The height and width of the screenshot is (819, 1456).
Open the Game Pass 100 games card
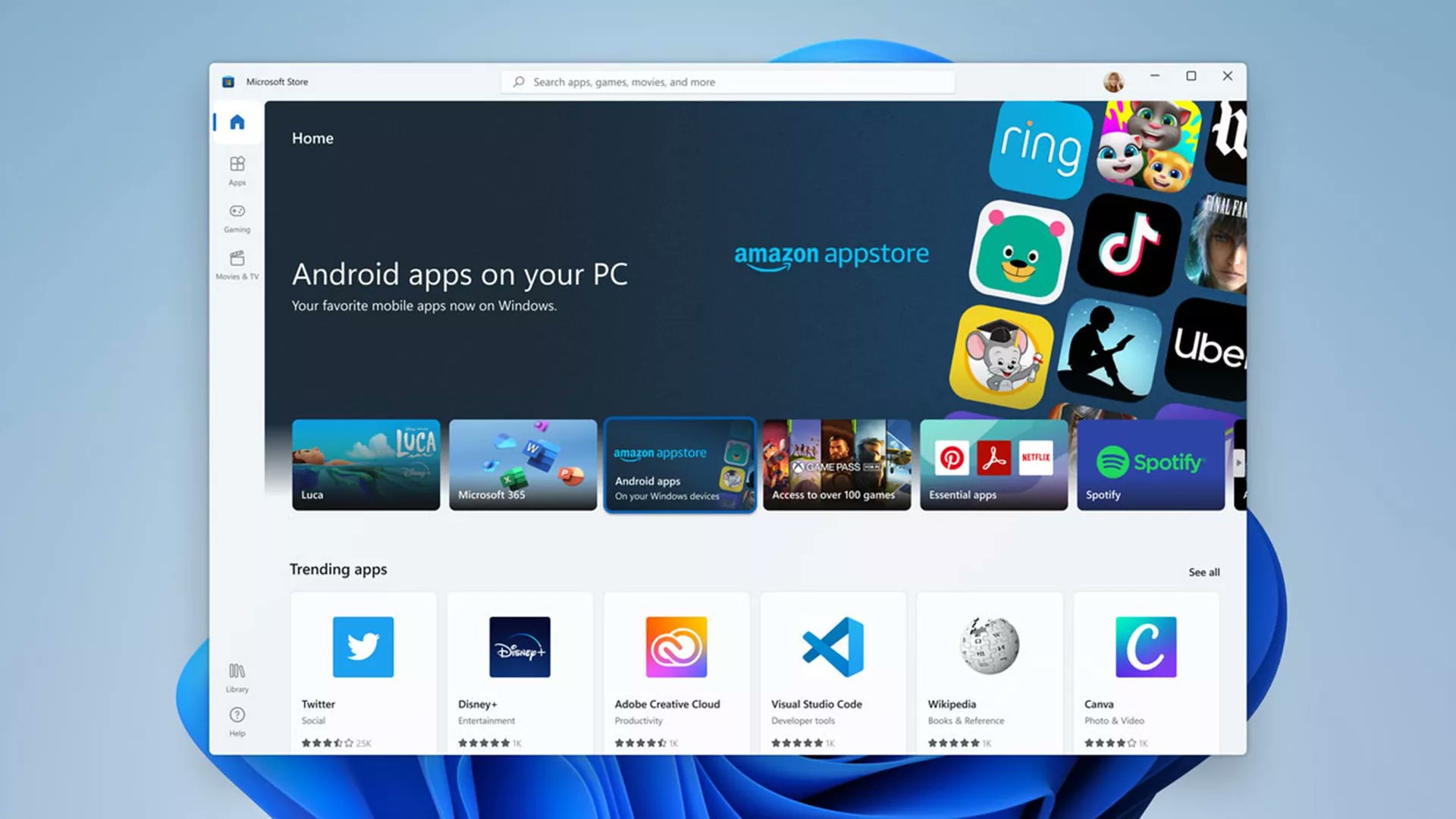pos(836,465)
